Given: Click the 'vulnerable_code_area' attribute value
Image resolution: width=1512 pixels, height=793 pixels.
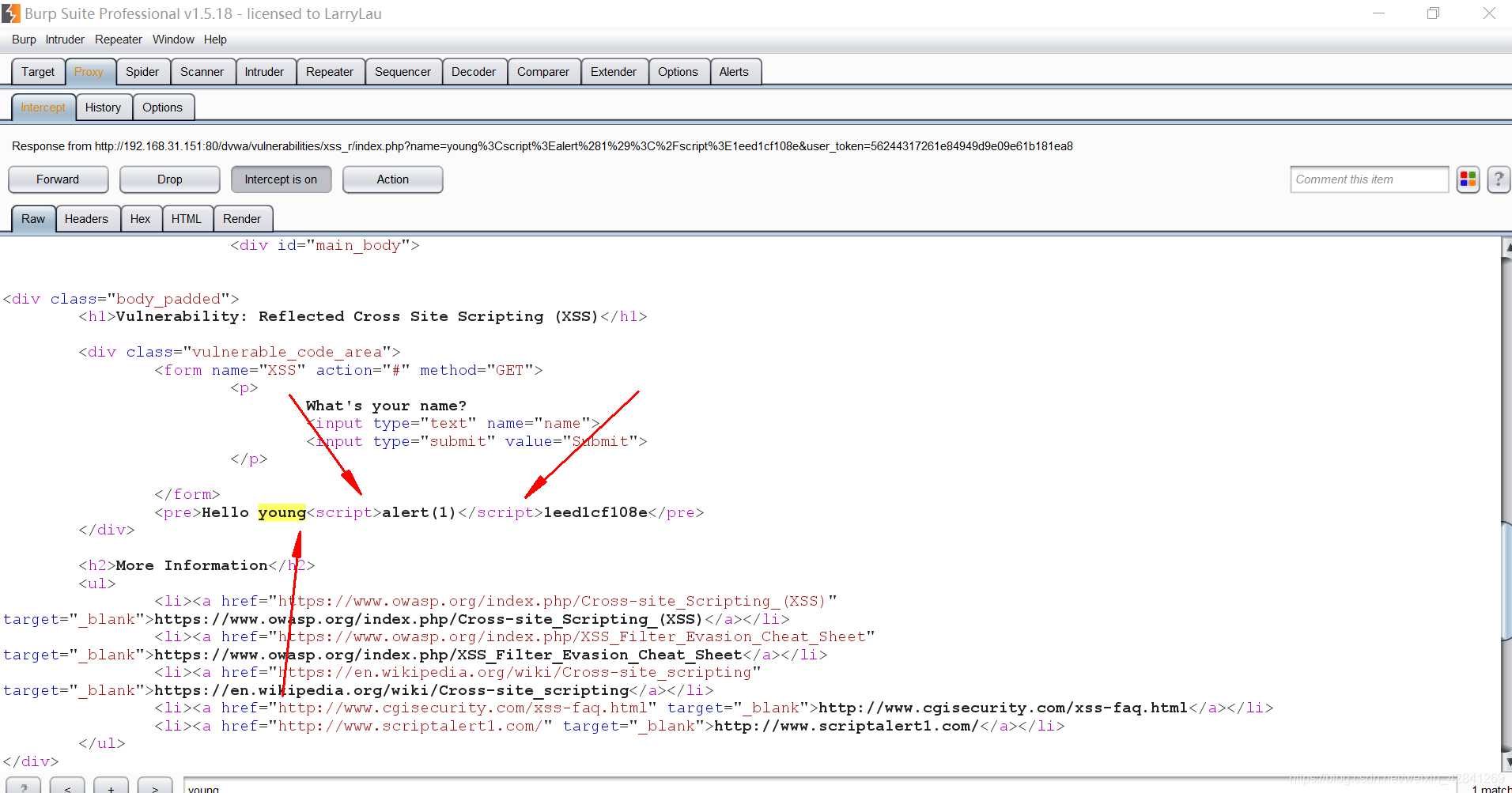Looking at the screenshot, I should coord(287,352).
